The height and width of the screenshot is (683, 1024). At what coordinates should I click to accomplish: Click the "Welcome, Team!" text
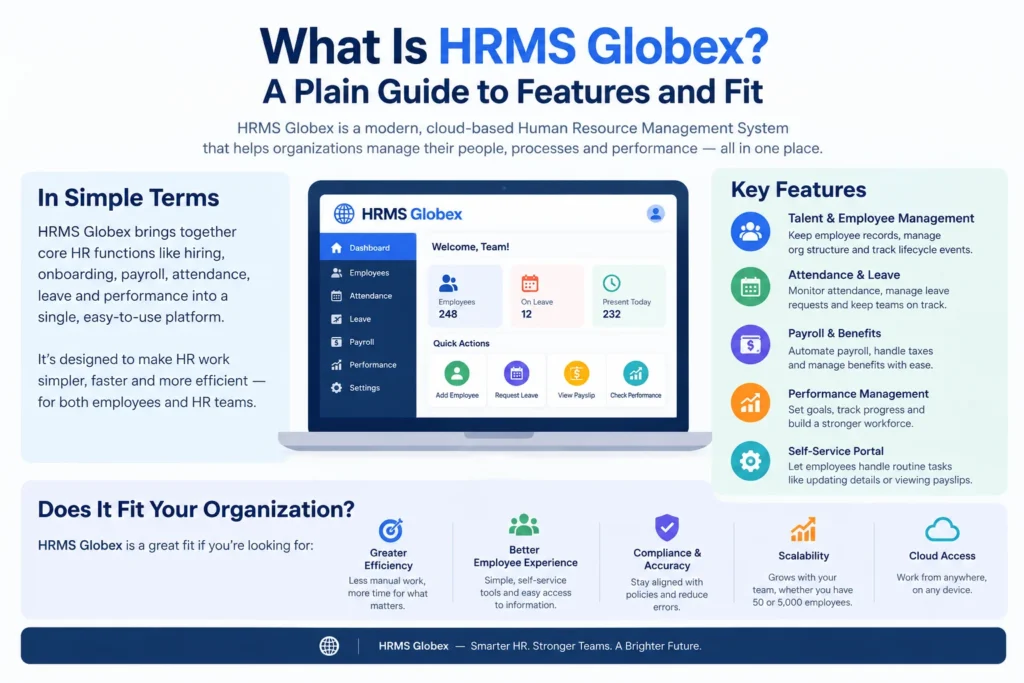click(470, 247)
